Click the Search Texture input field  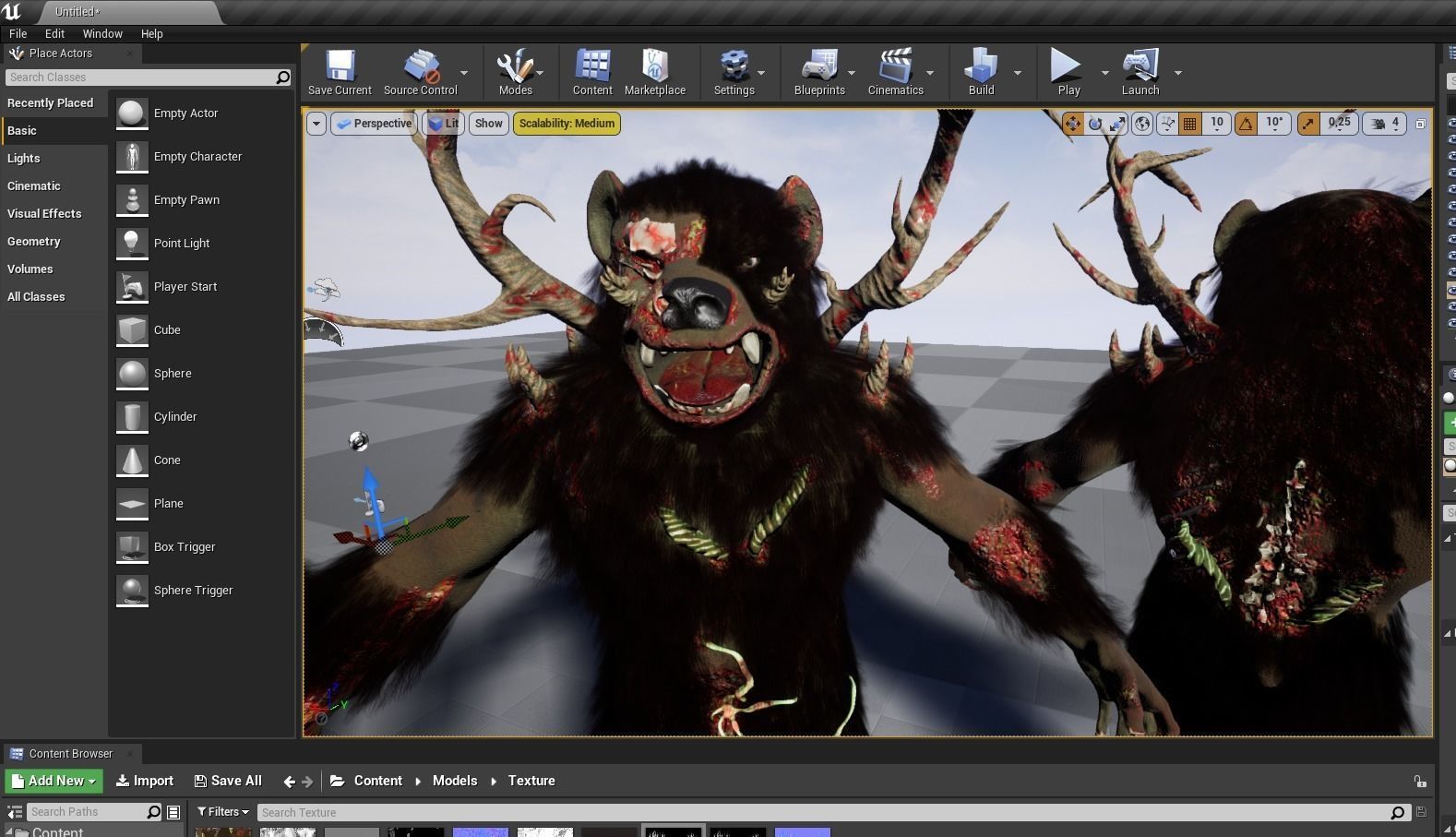(x=832, y=812)
